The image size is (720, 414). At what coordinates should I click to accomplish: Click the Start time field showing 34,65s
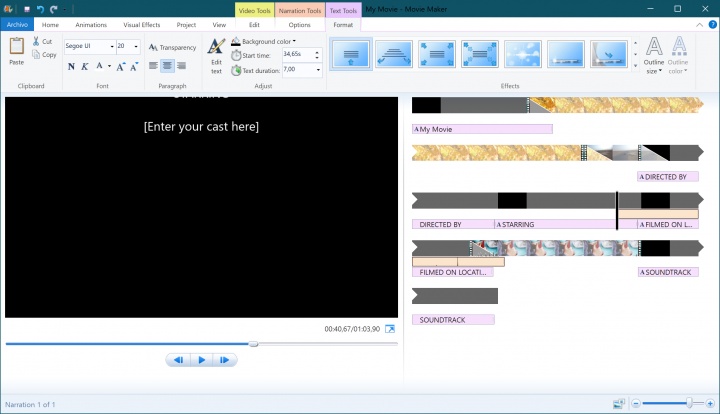[298, 55]
